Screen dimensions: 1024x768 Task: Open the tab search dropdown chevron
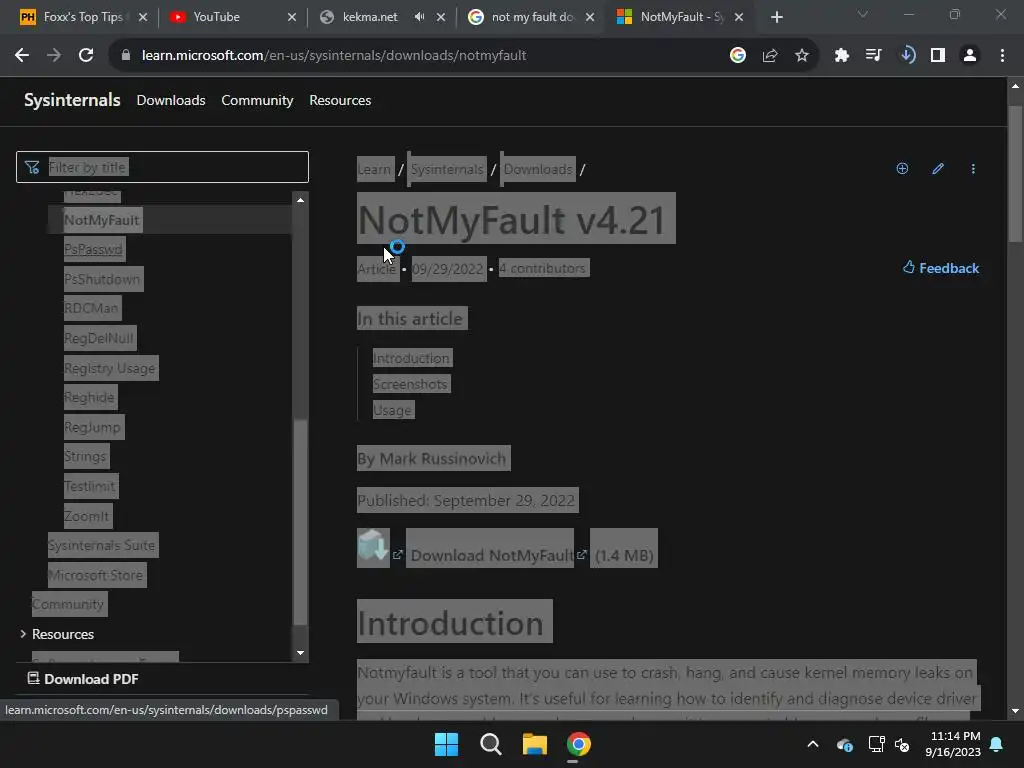click(863, 14)
